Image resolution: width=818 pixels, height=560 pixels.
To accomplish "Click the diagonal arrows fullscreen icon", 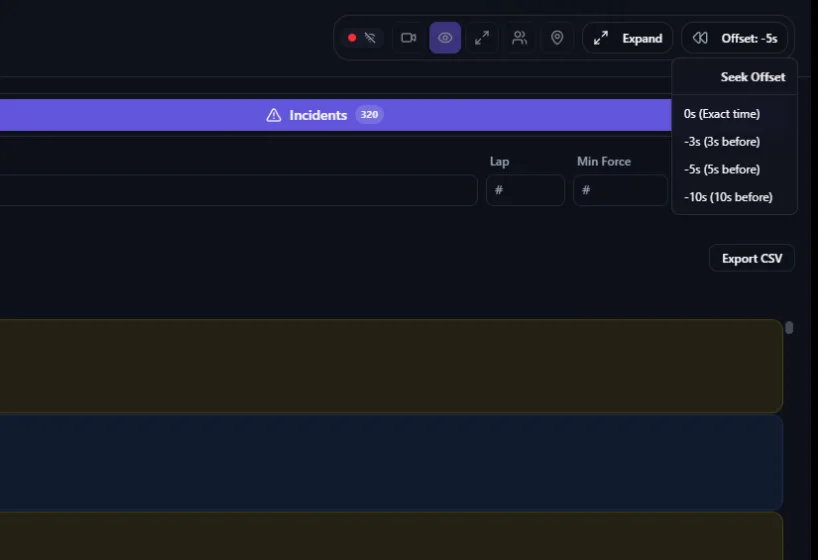I will coord(482,38).
